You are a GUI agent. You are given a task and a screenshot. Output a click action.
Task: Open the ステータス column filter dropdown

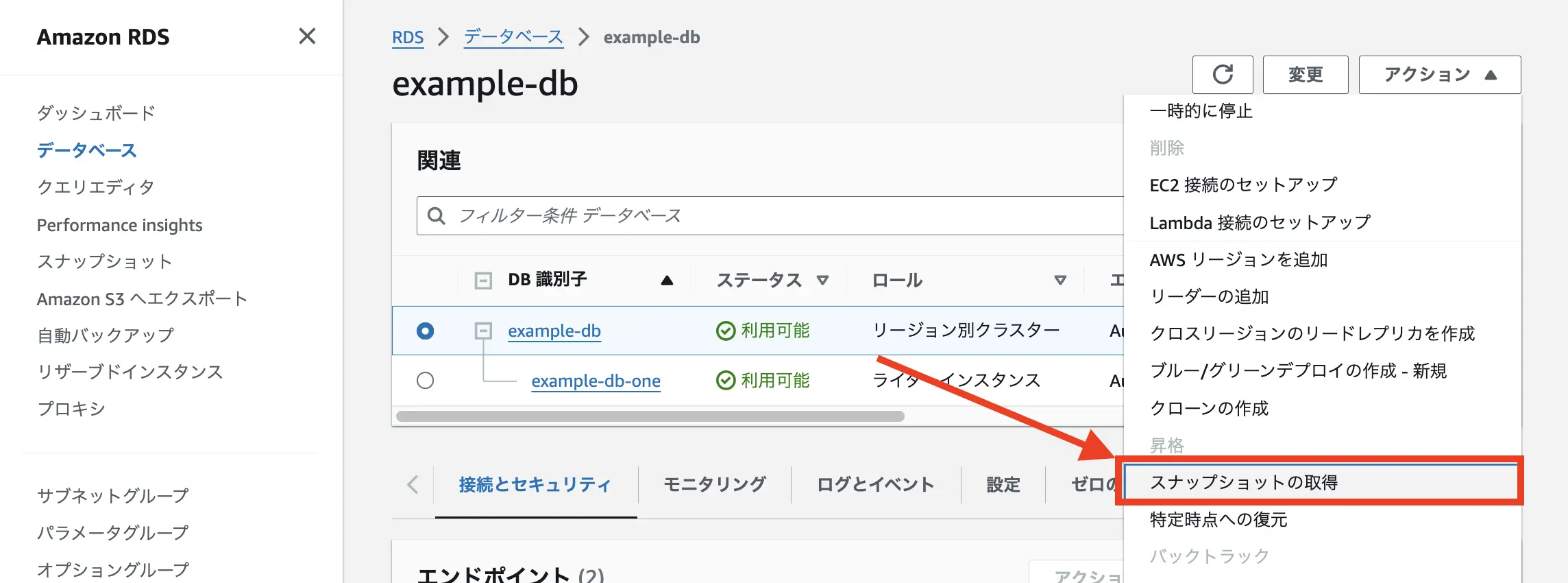(x=822, y=281)
